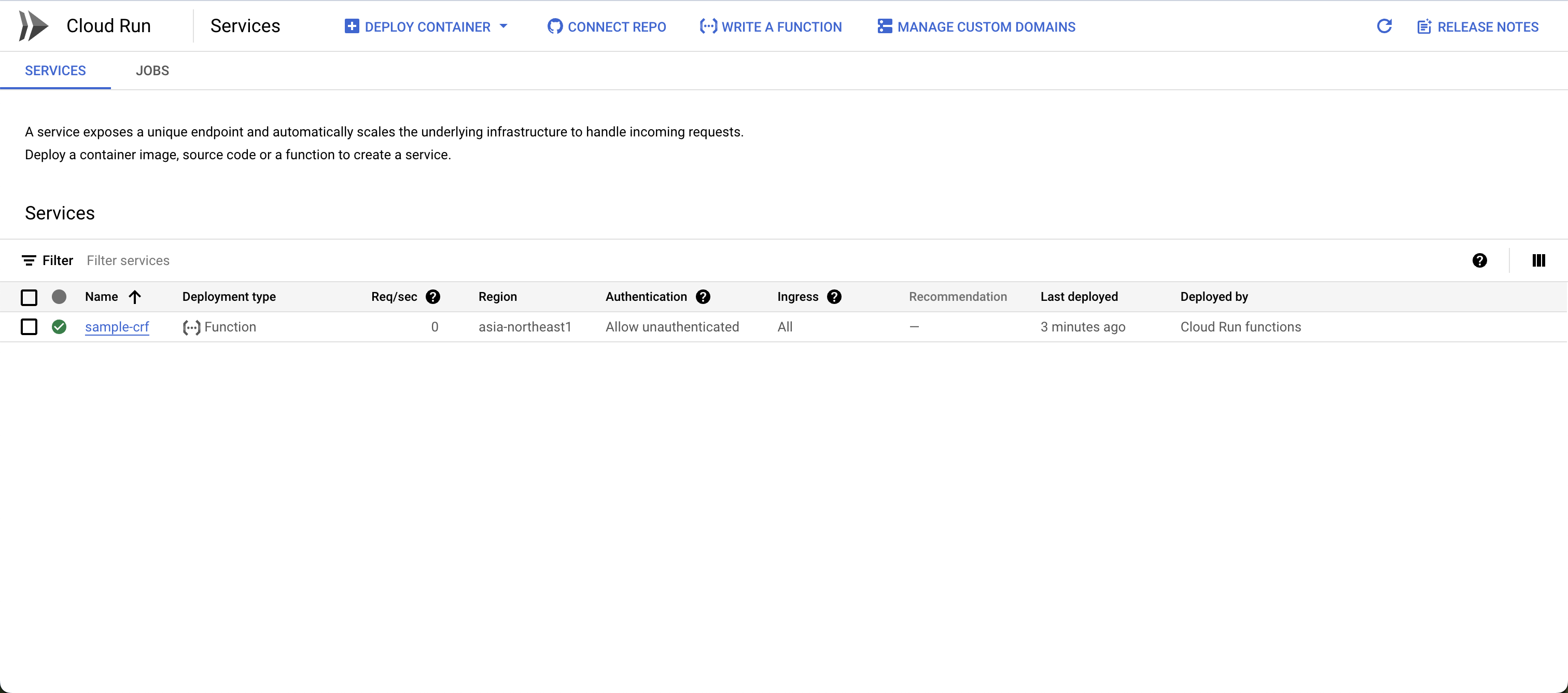This screenshot has width=1568, height=693.
Task: Click the Connect Repo button
Action: (606, 27)
